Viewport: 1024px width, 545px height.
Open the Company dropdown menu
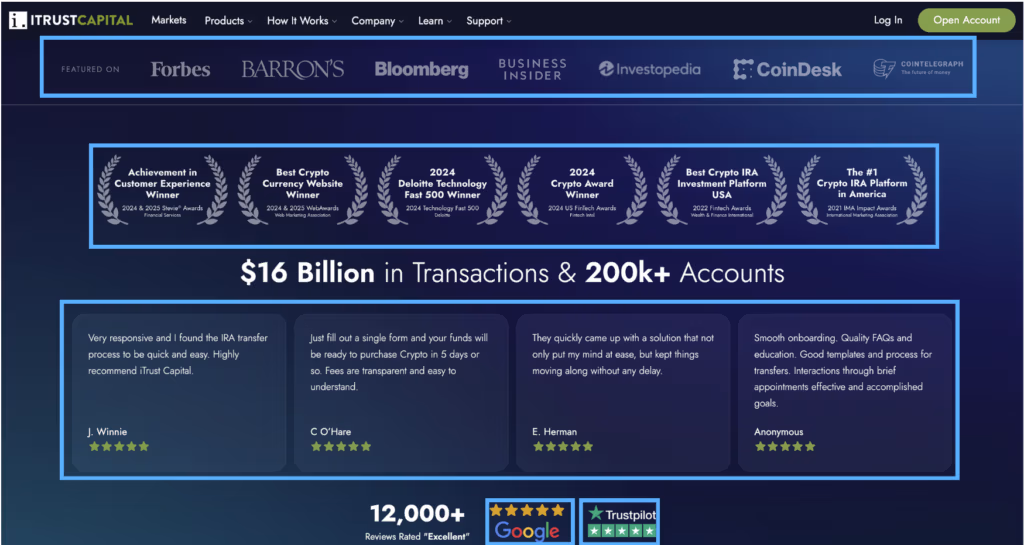coord(377,21)
